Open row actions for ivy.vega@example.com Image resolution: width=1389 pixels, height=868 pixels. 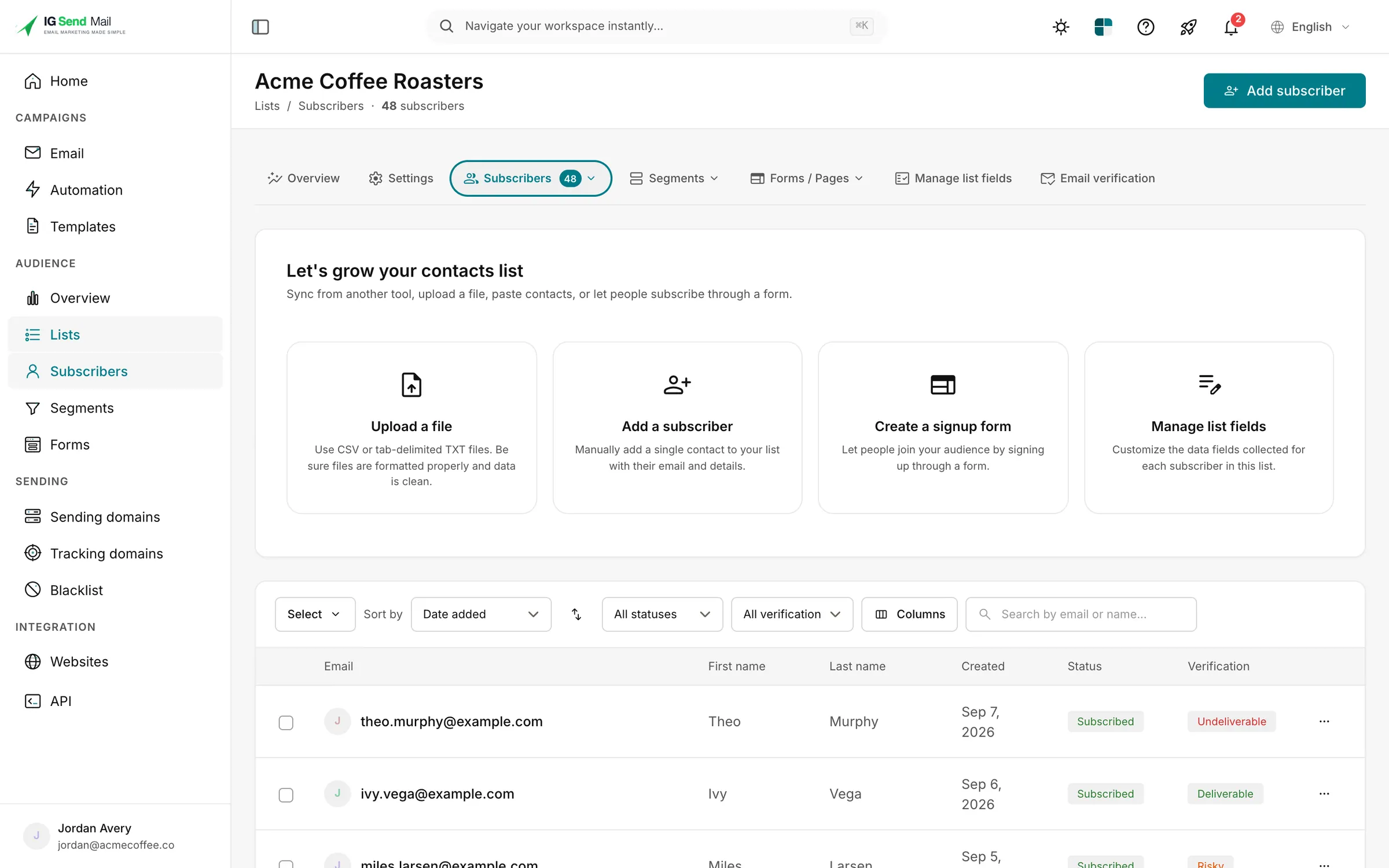tap(1324, 794)
